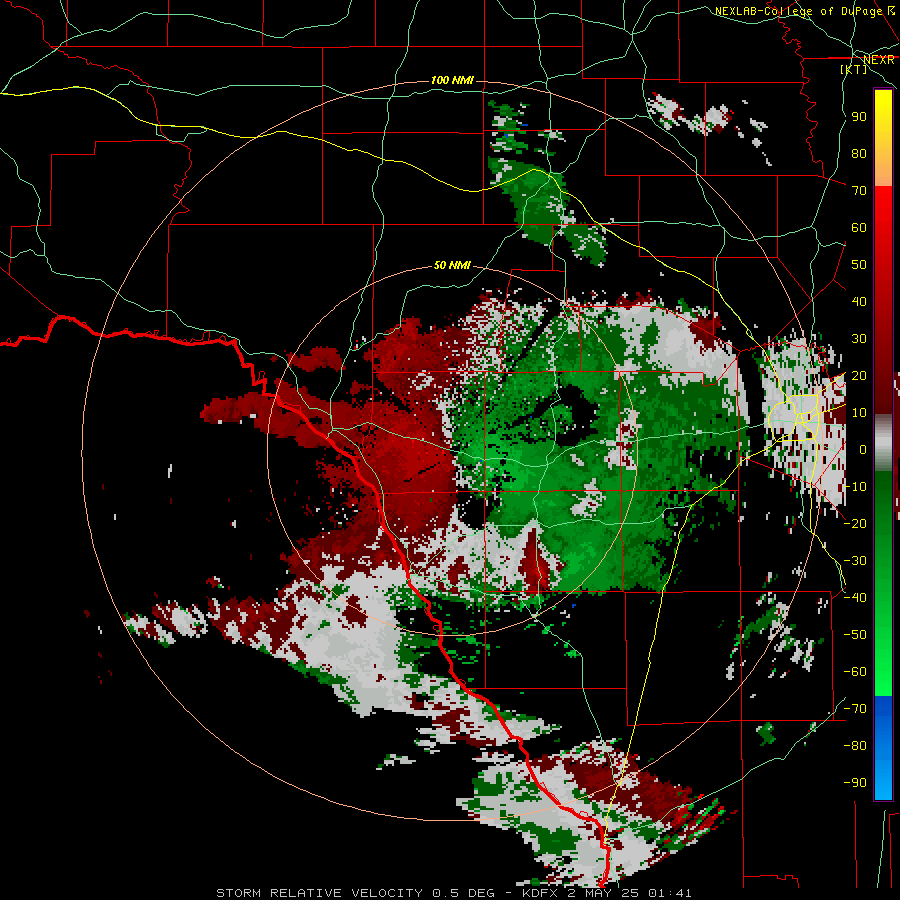Select the 90 value on velocity scale
Image resolution: width=900 pixels, height=900 pixels.
(x=859, y=117)
